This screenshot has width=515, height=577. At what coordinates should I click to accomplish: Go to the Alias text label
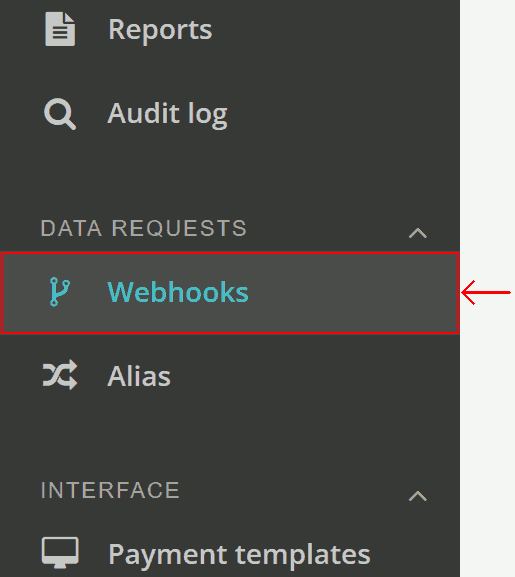[139, 376]
